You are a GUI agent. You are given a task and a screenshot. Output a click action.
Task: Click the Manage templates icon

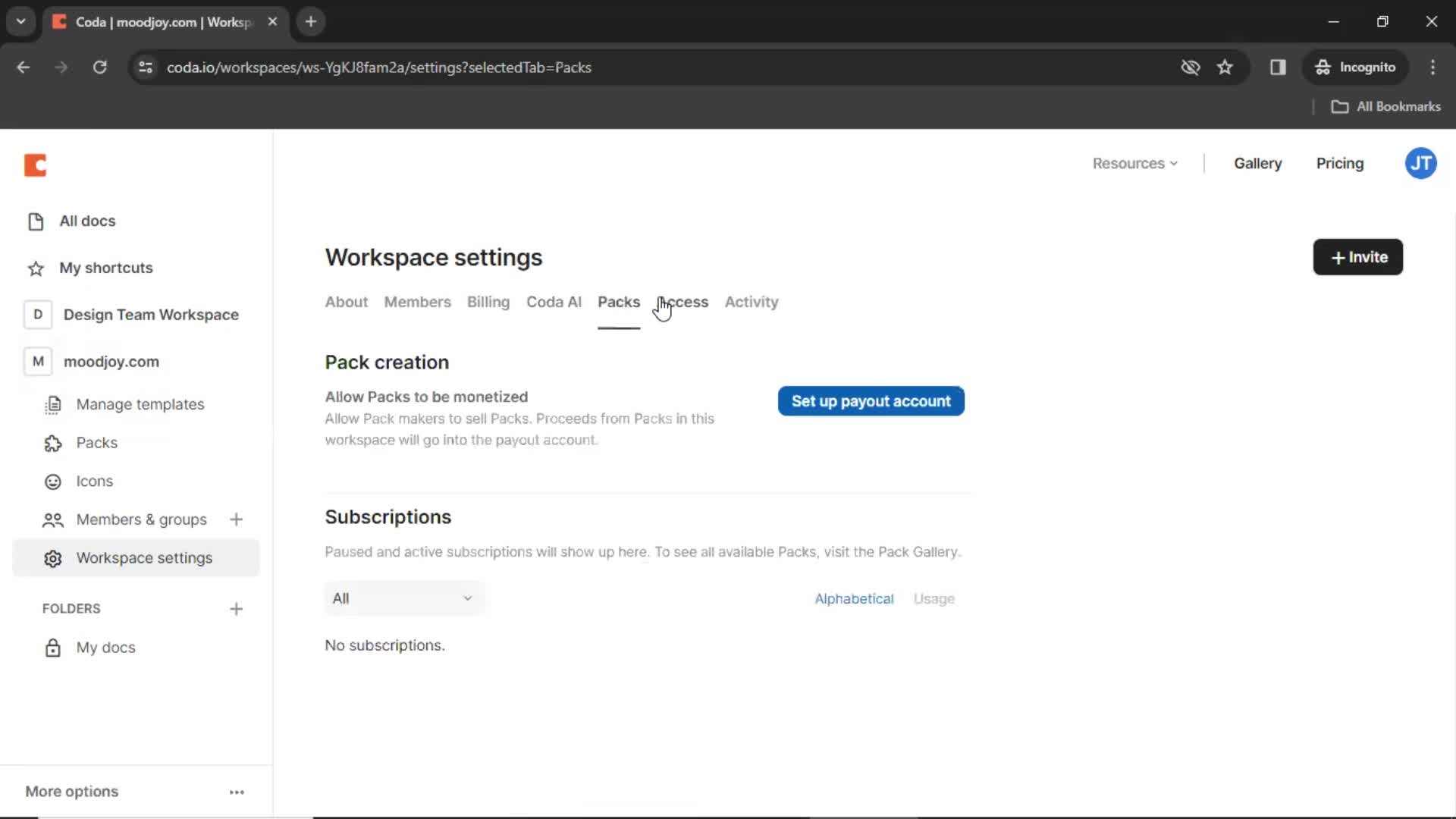click(52, 404)
